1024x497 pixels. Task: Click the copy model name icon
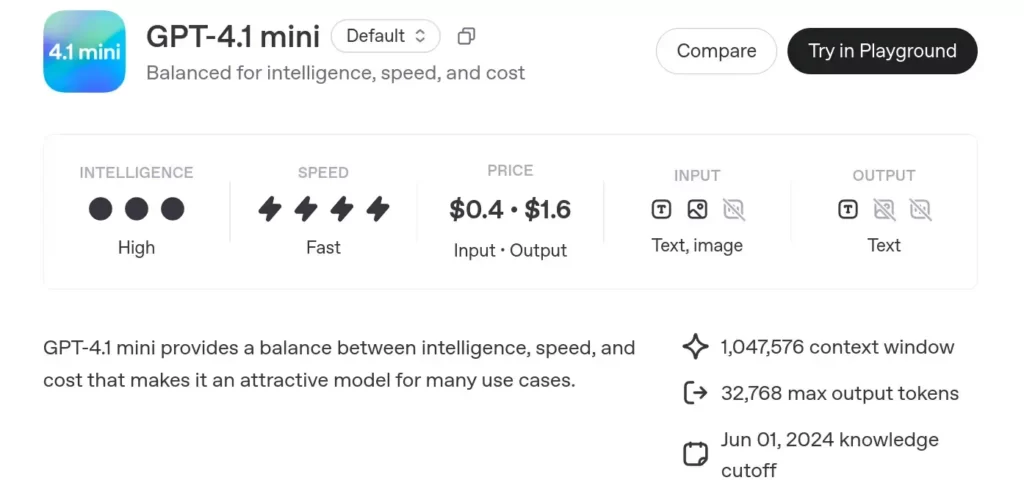(x=466, y=36)
